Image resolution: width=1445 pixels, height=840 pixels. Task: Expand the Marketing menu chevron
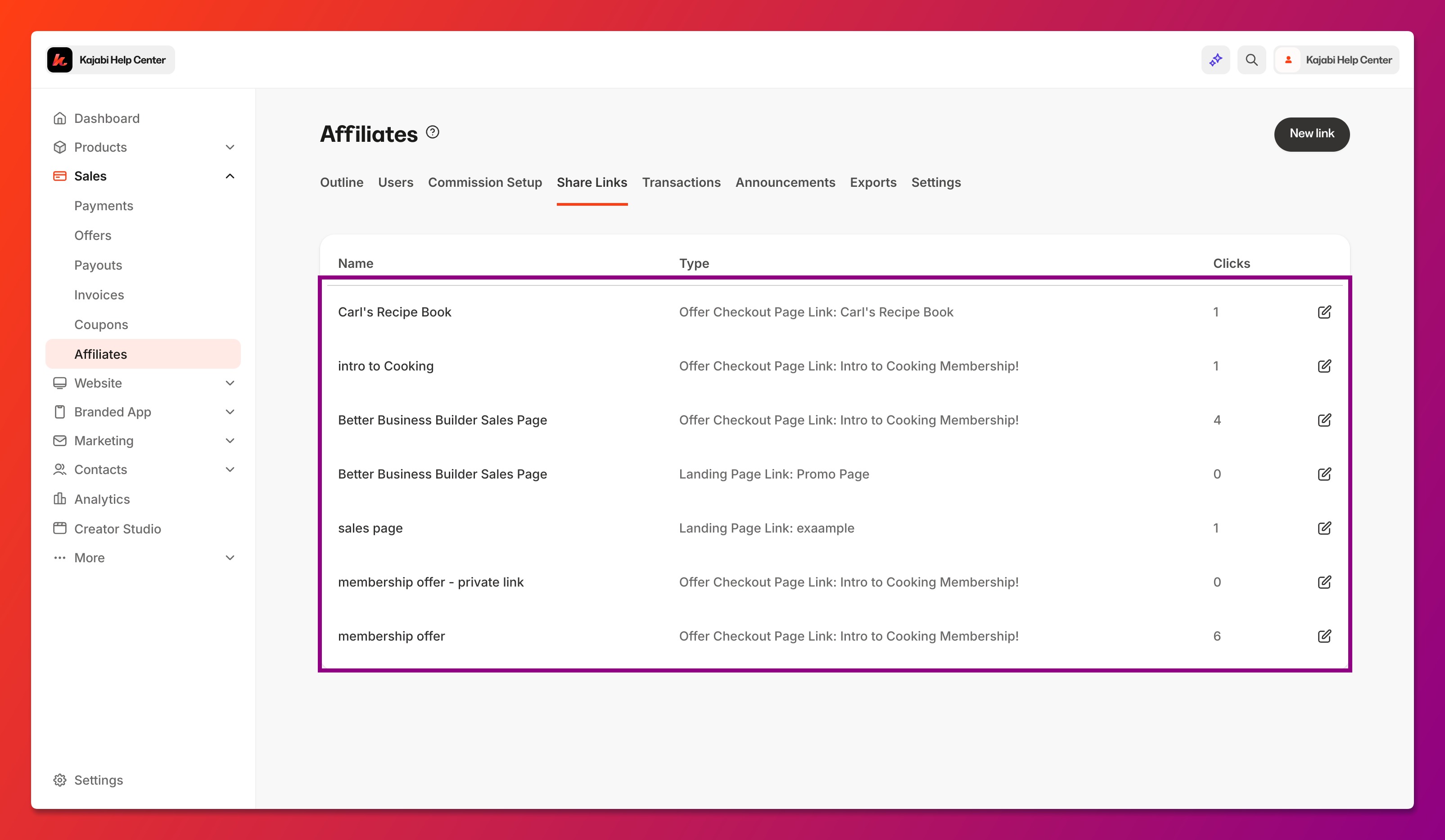230,440
